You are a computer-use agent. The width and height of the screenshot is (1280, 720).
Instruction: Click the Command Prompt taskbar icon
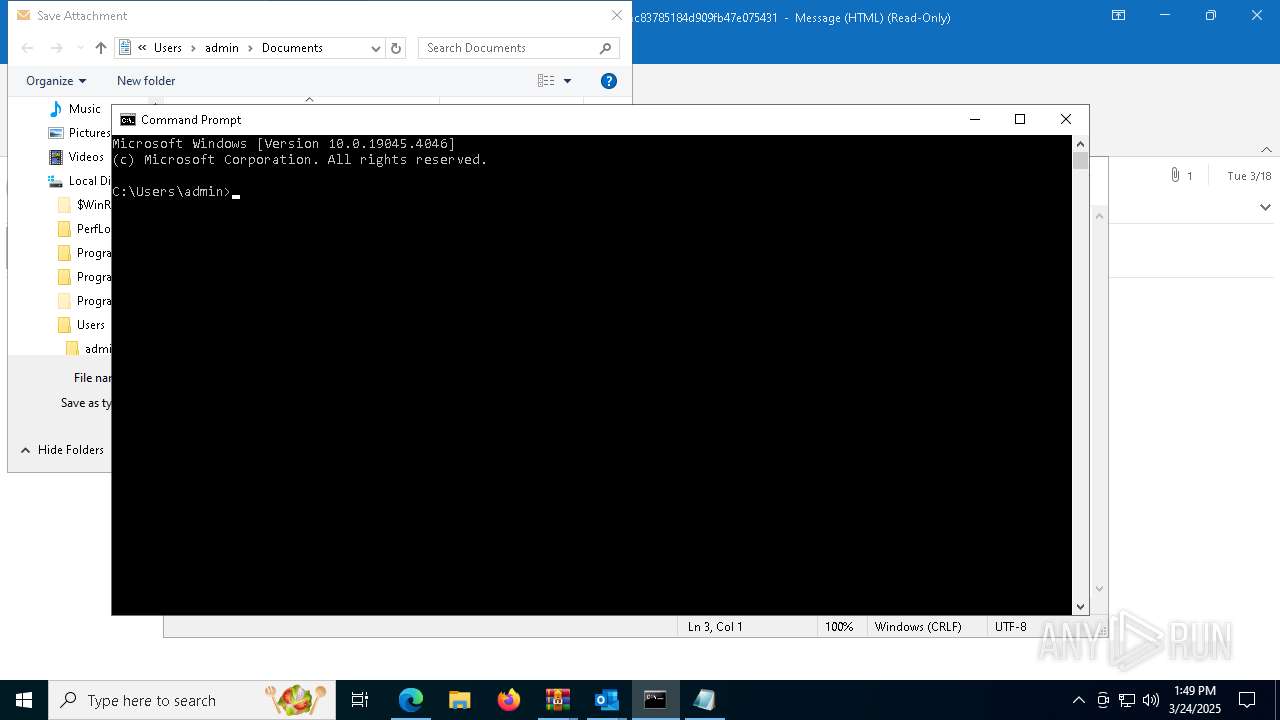click(655, 700)
